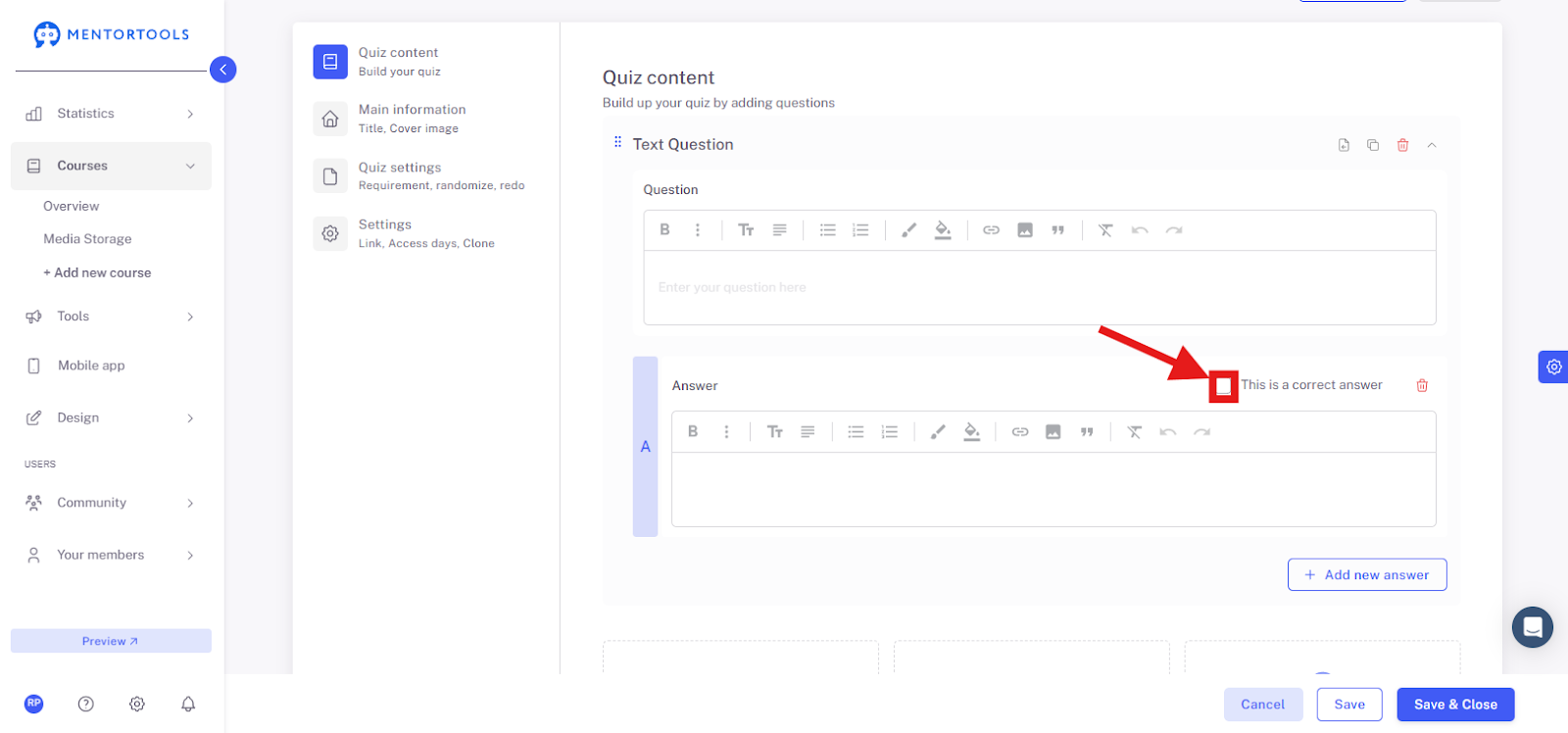This screenshot has width=1568, height=733.
Task: Set text alignment in the Answer toolbar
Action: [x=808, y=432]
